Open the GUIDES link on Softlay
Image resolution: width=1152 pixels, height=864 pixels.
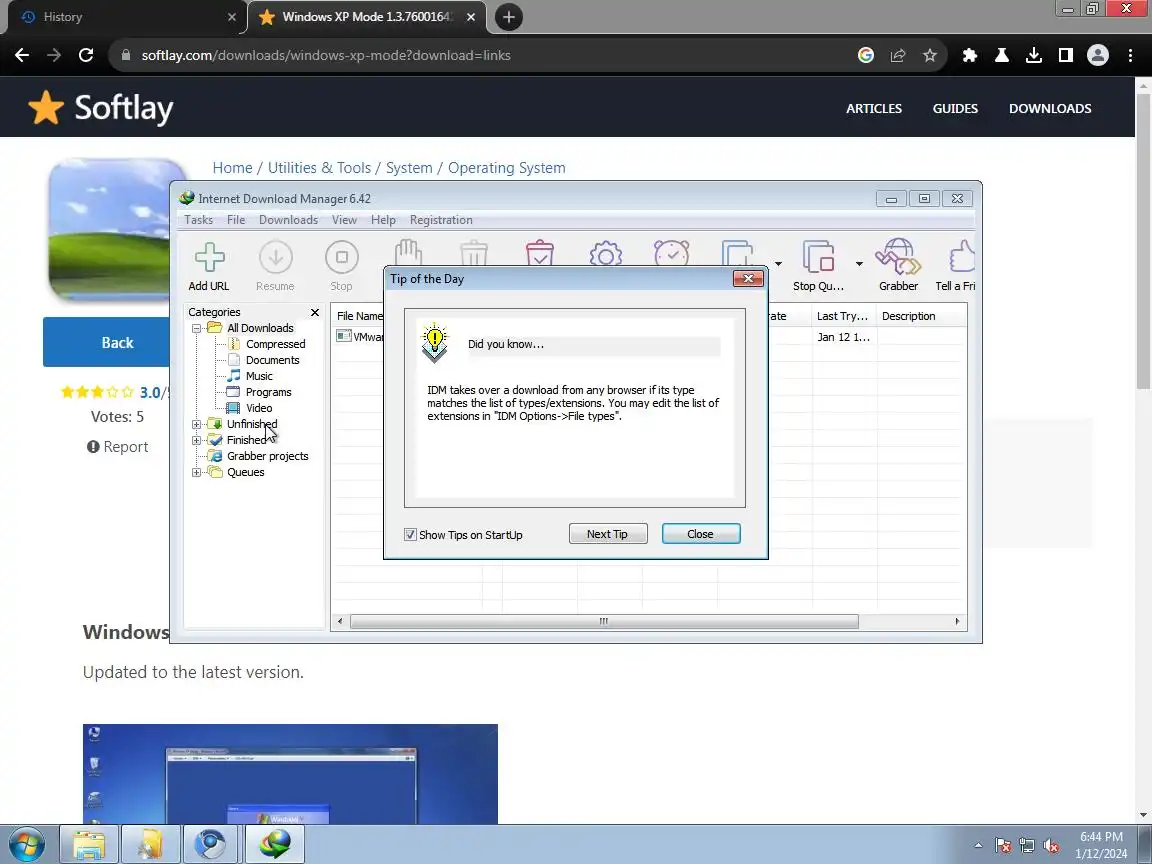955,108
